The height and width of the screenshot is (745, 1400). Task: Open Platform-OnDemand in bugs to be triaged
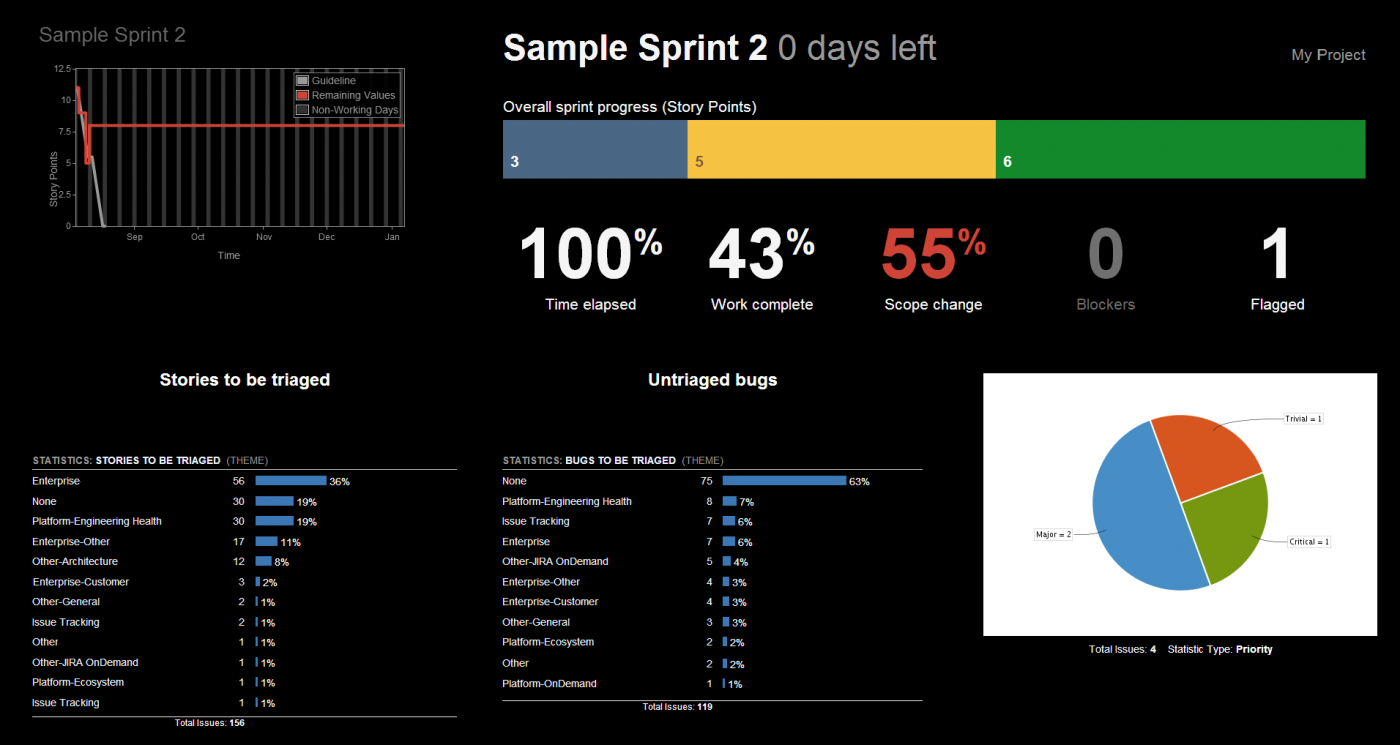549,684
